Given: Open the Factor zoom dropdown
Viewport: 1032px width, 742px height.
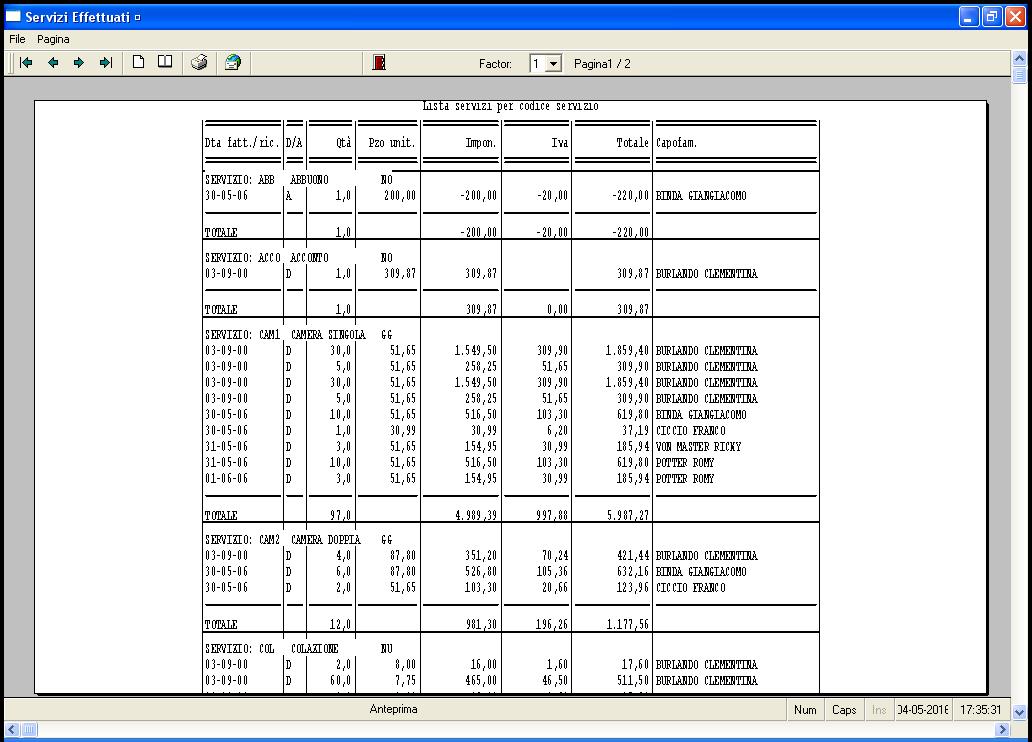Looking at the screenshot, I should tap(554, 64).
